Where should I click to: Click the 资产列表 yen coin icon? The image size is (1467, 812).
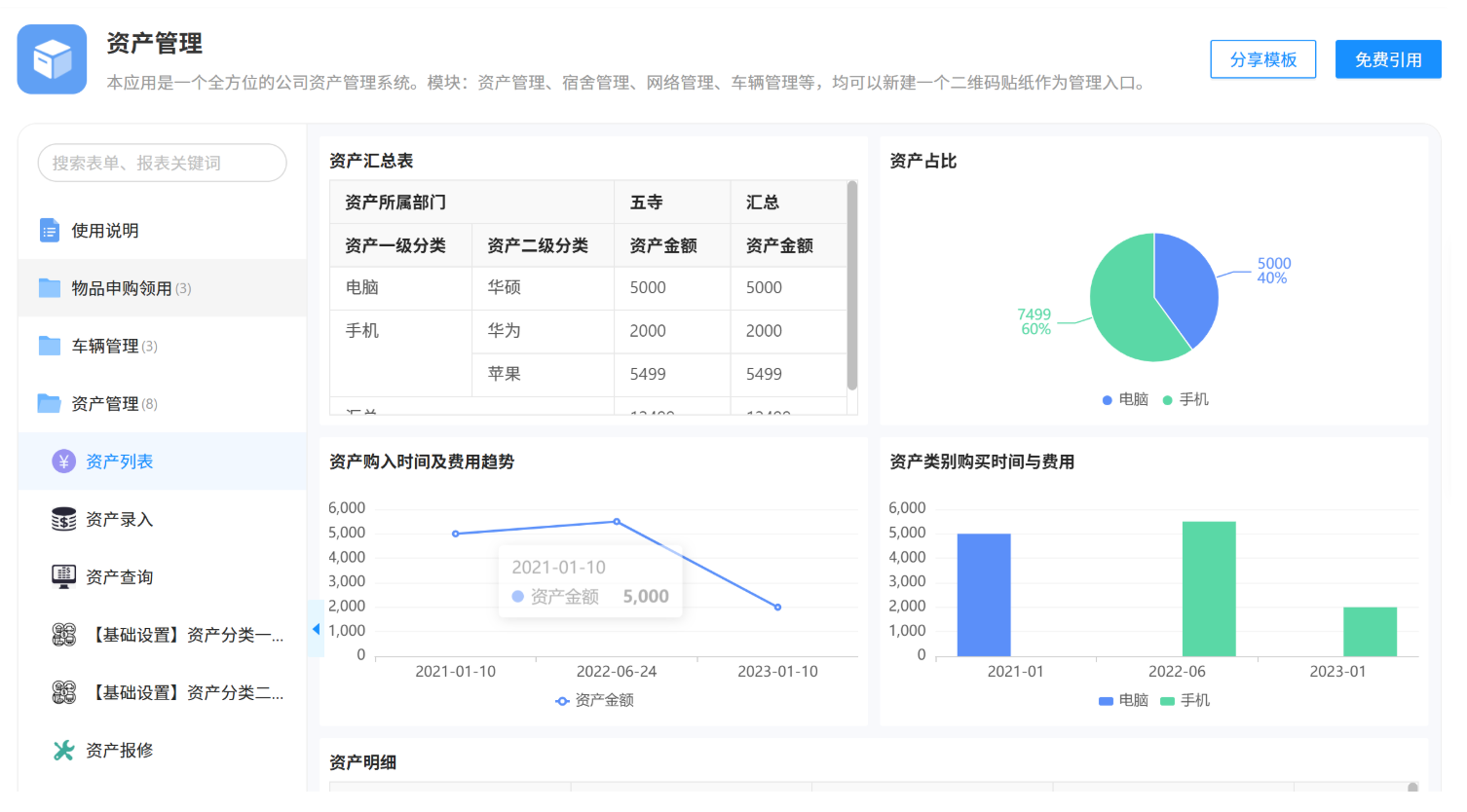click(x=63, y=461)
